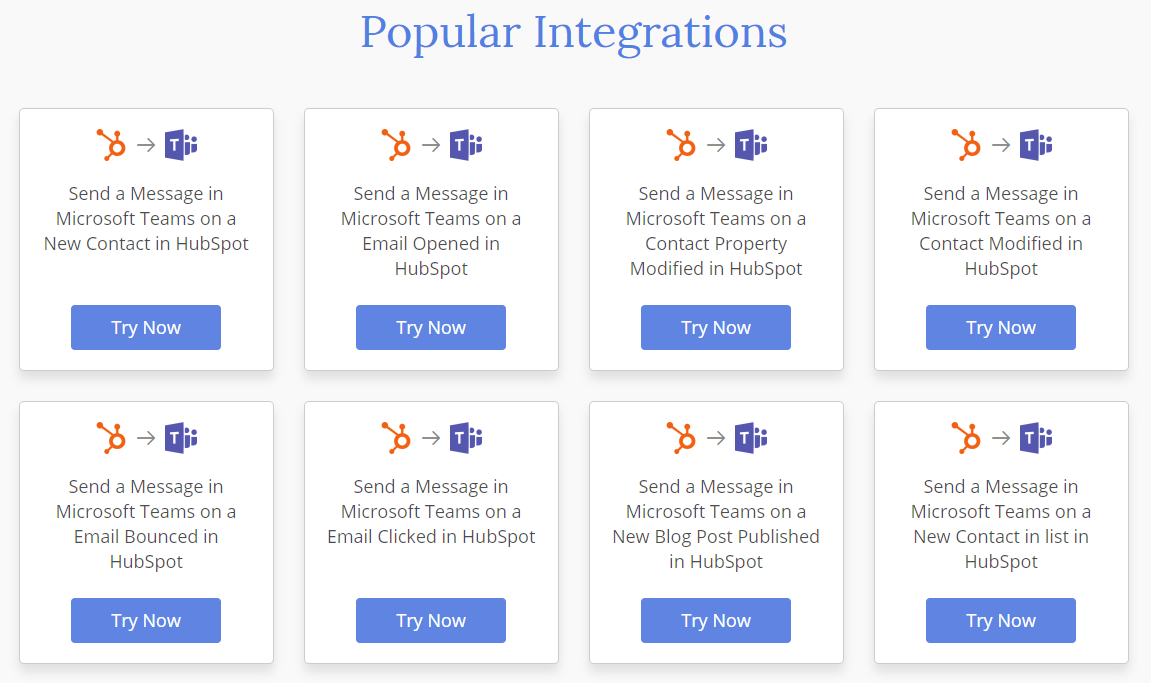Click Try Now for Email Clicked in HubSpot
Viewport: 1151px width, 683px height.
(430, 620)
